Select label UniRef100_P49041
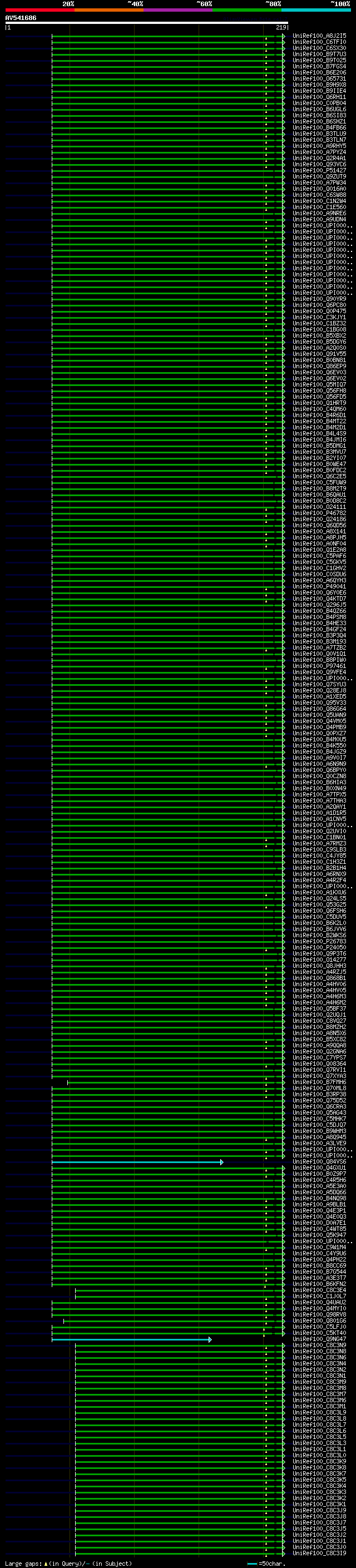This screenshot has height=1568, width=356. point(319,586)
